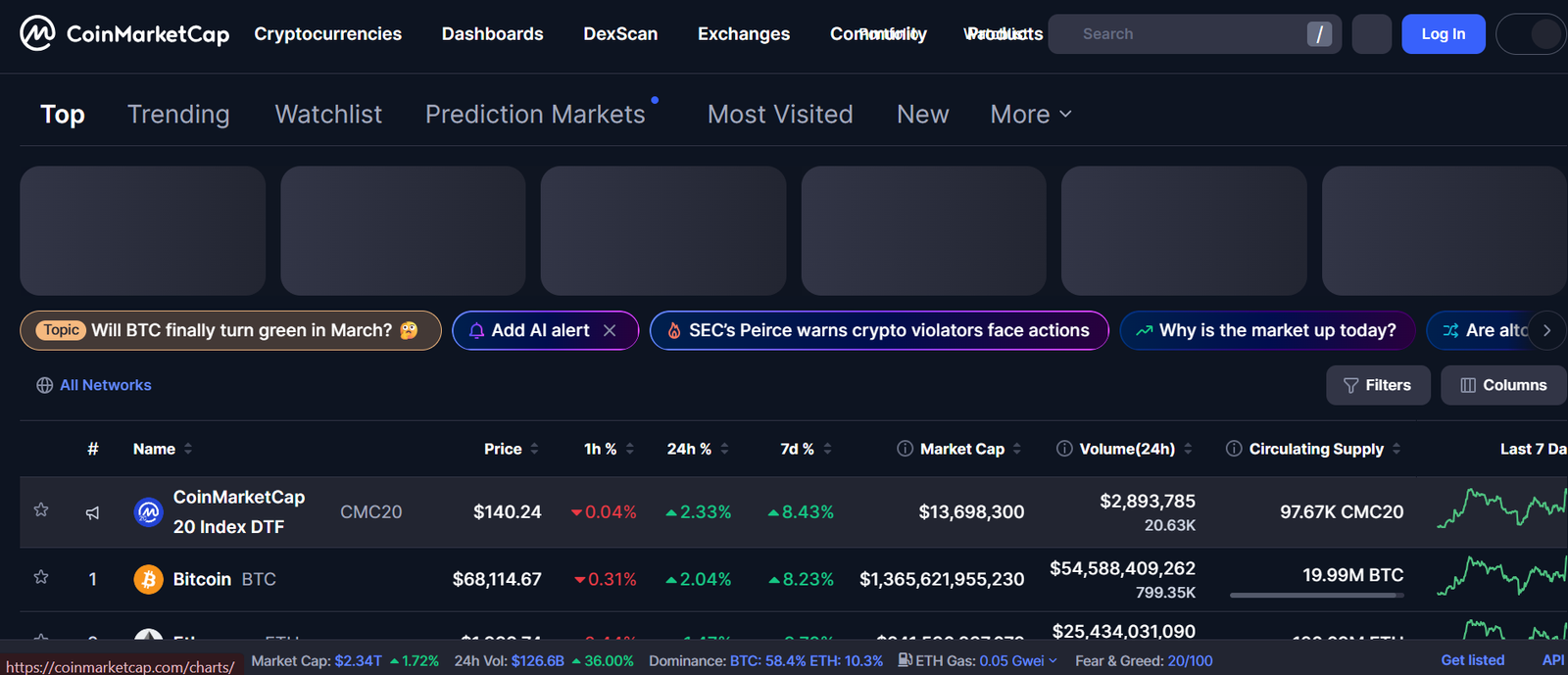Switch to the Trending tab
1568x675 pixels.
point(178,115)
